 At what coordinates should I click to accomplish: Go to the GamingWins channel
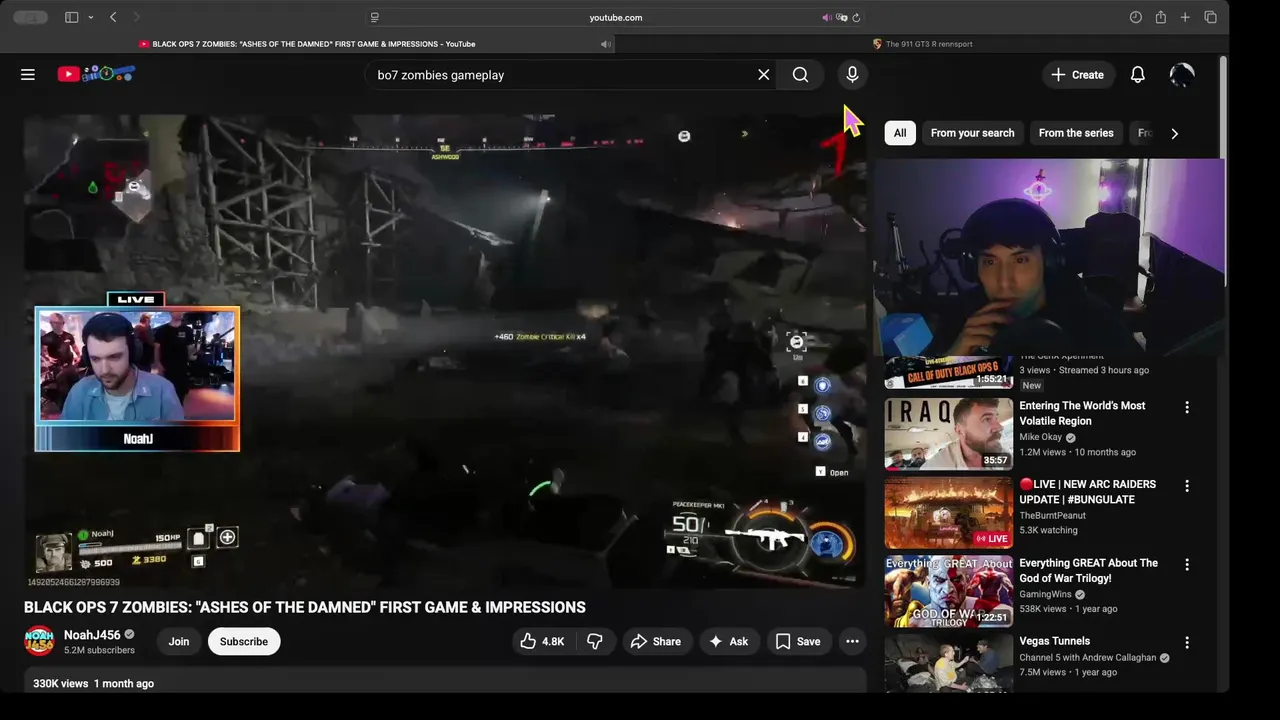[x=1045, y=594]
